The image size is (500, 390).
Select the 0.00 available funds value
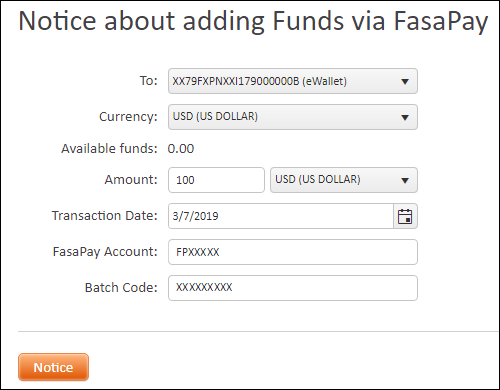[x=181, y=149]
